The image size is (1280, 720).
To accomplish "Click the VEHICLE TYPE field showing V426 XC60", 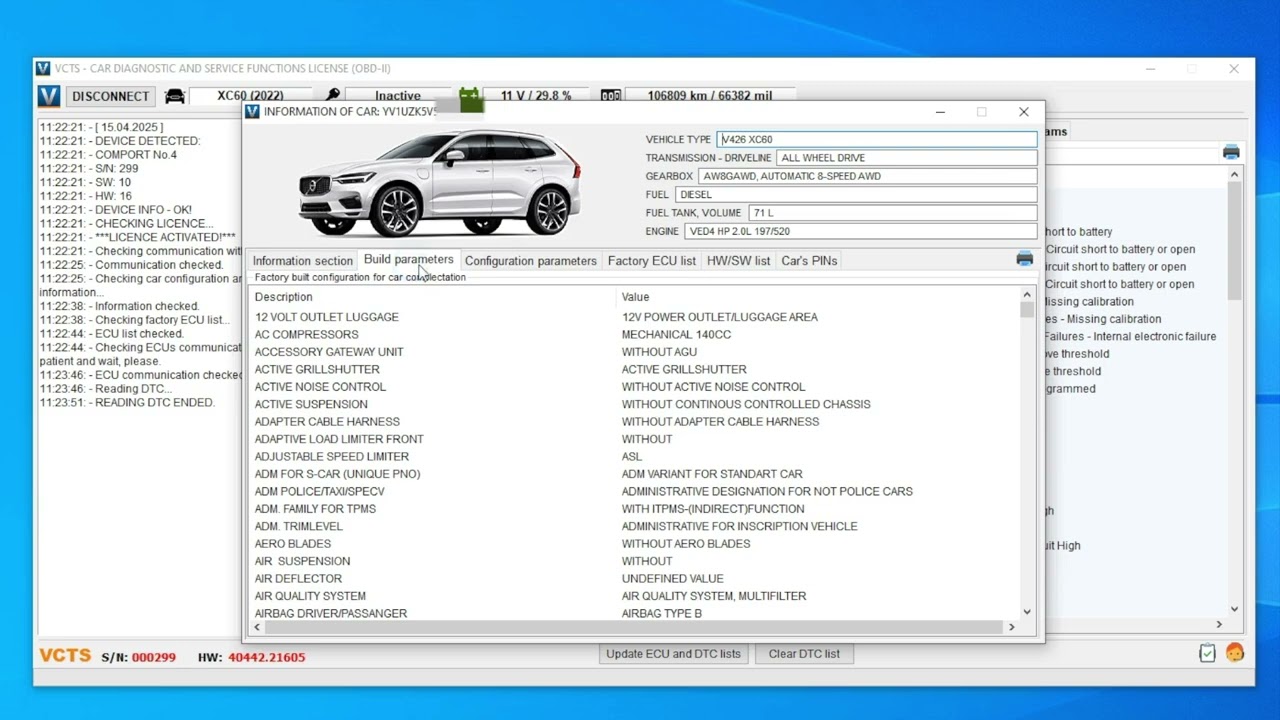I will pos(877,139).
